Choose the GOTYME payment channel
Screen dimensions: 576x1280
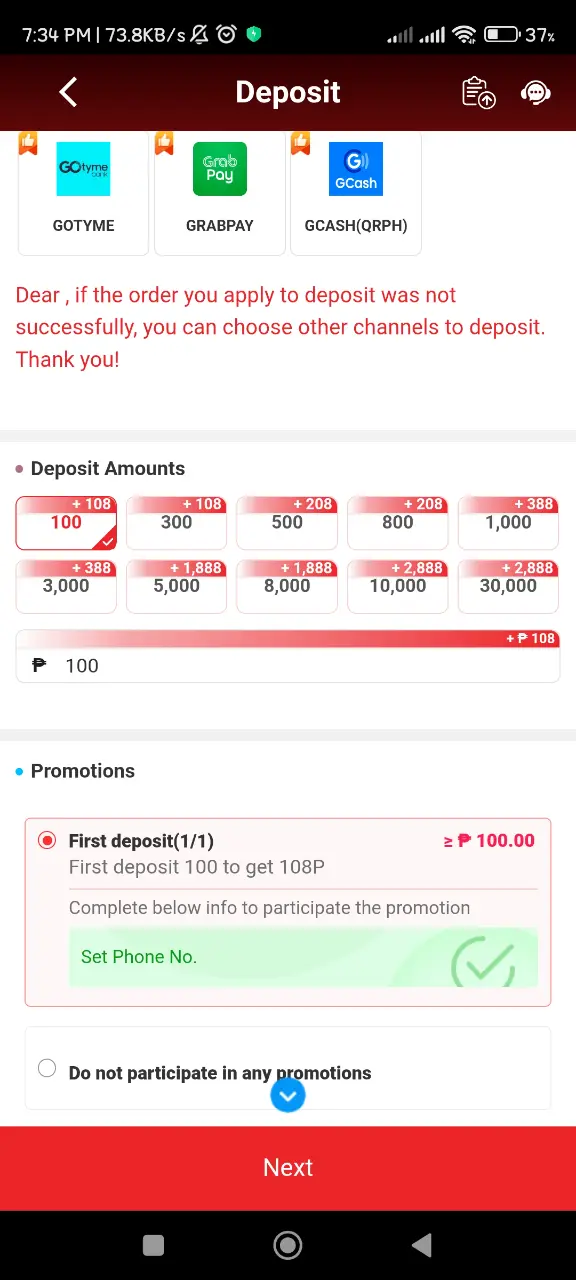click(x=83, y=192)
